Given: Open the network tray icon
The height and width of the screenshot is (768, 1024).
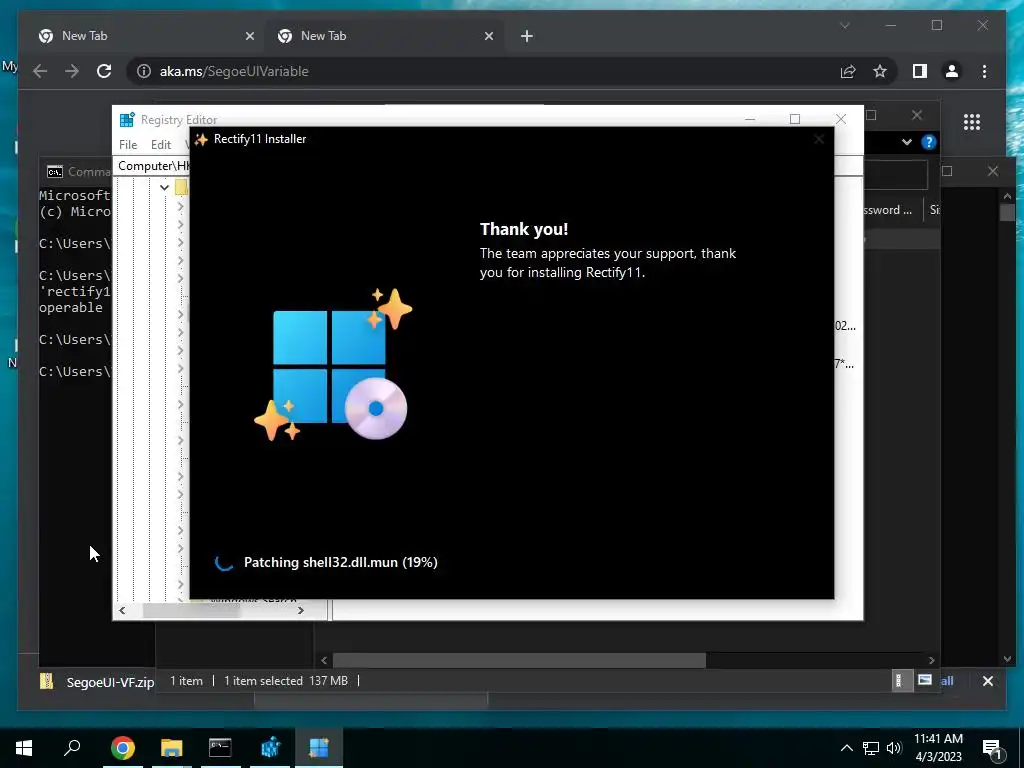Looking at the screenshot, I should 871,748.
